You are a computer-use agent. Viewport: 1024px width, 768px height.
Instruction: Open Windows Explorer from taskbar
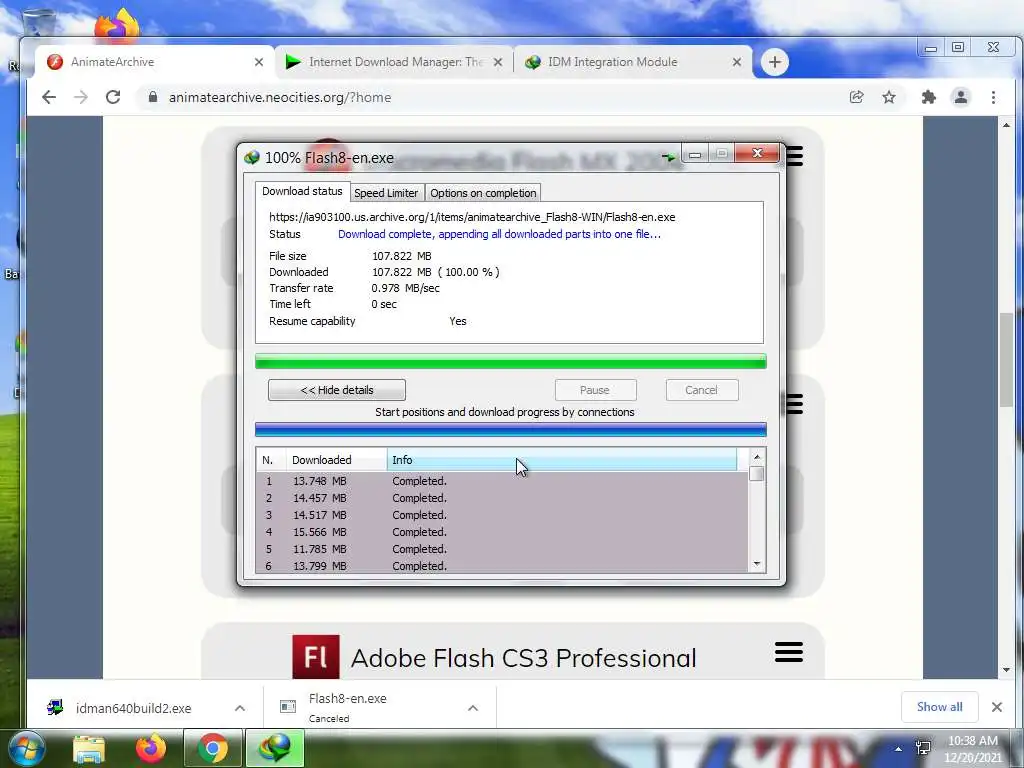pos(89,748)
